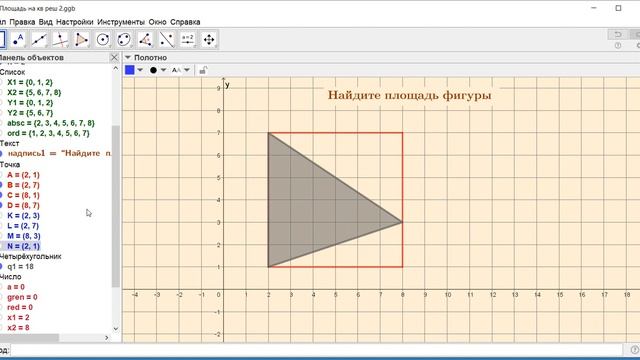
Task: Select number red = 0
Action: click(x=20, y=307)
